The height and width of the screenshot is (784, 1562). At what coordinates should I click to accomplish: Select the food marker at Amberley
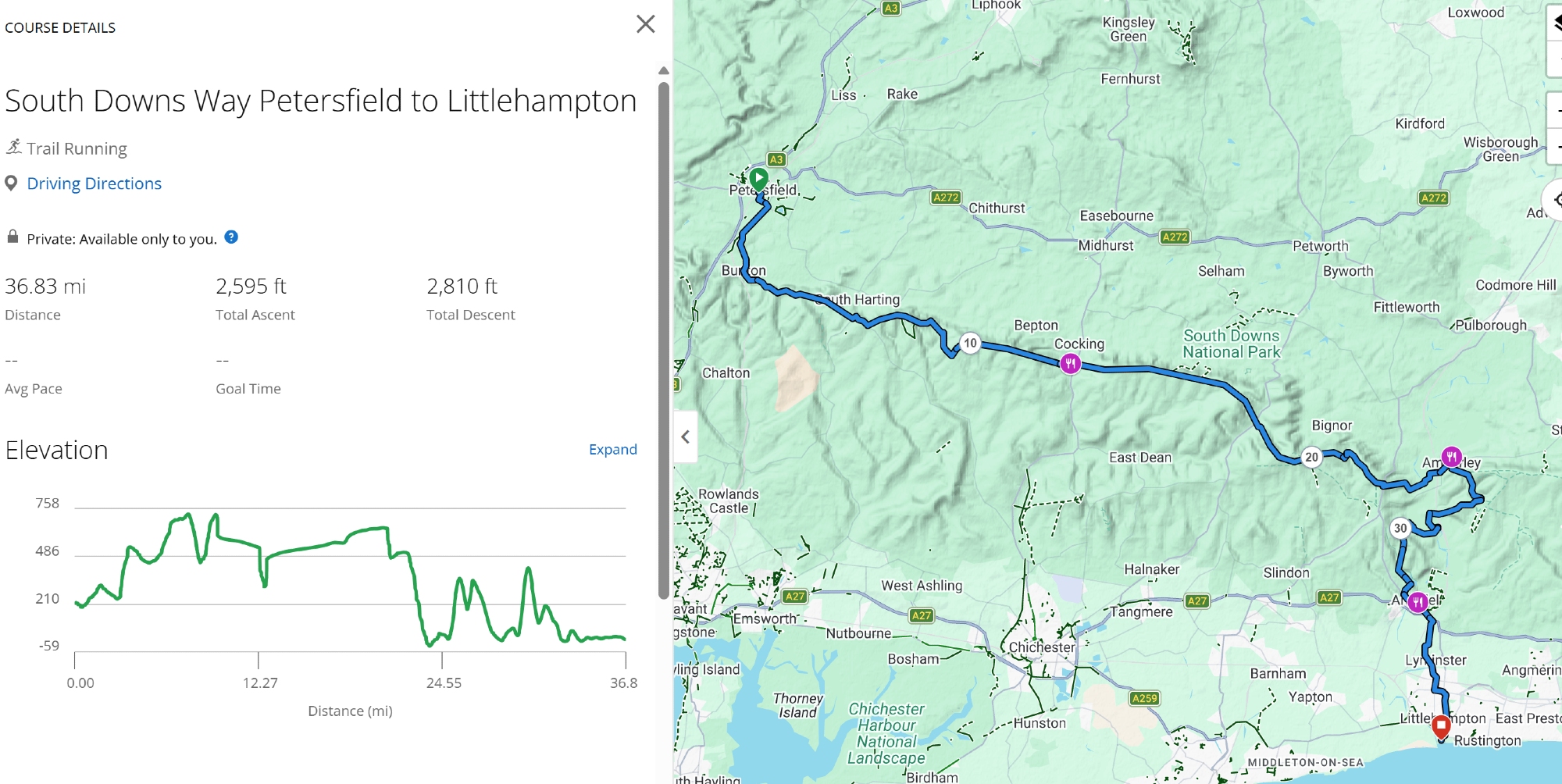pos(1451,457)
